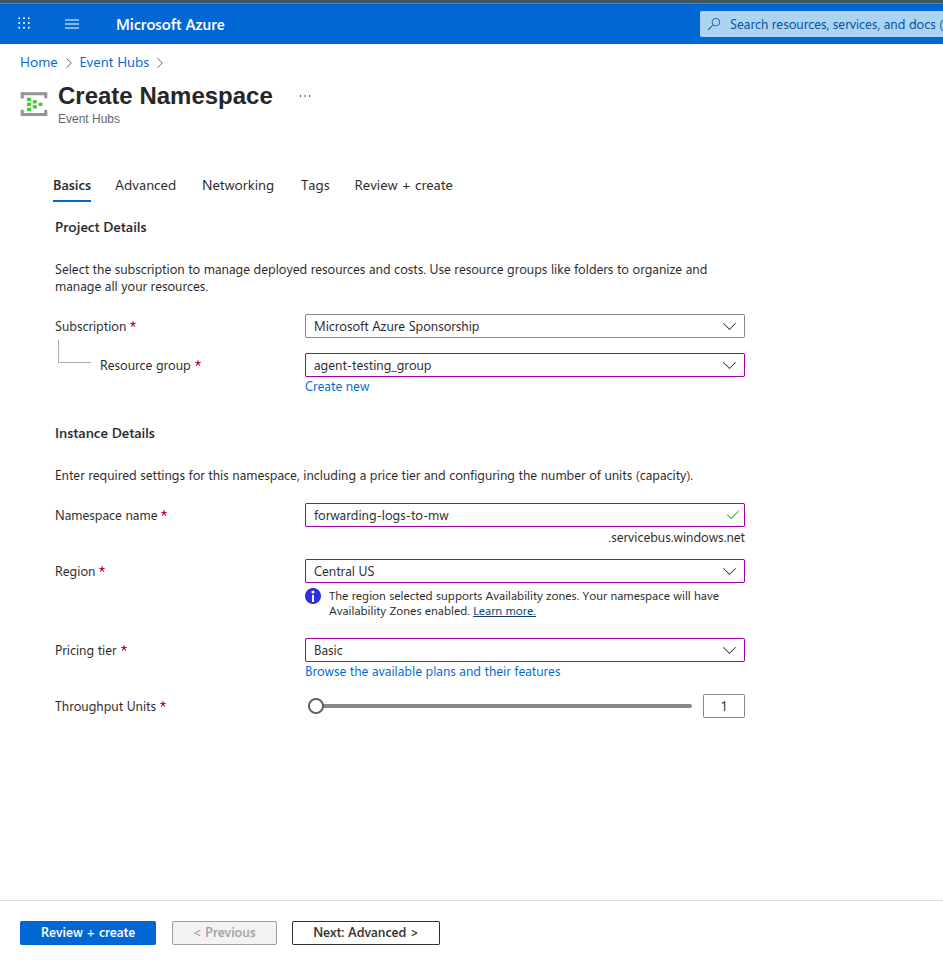This screenshot has height=965, width=943.
Task: Open the app launcher grid icon
Action: click(23, 23)
